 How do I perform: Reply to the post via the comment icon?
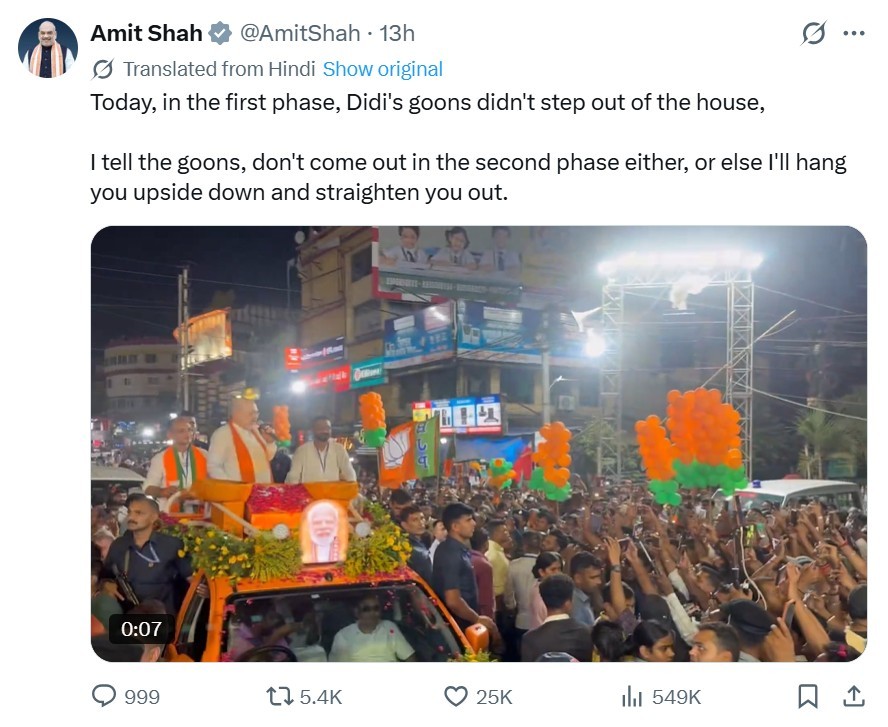[104, 696]
